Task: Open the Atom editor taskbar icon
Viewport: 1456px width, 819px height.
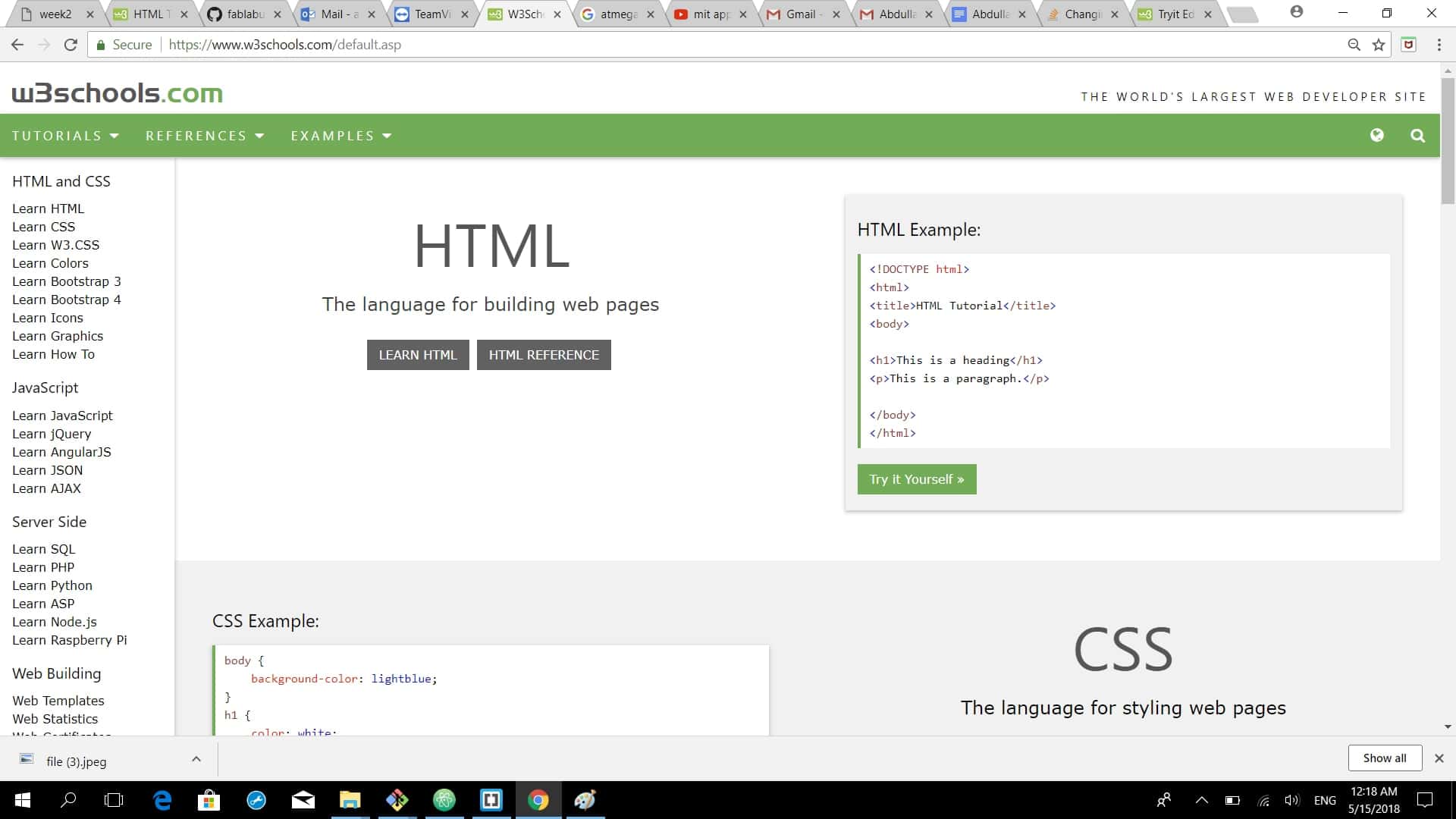Action: pyautogui.click(x=444, y=800)
